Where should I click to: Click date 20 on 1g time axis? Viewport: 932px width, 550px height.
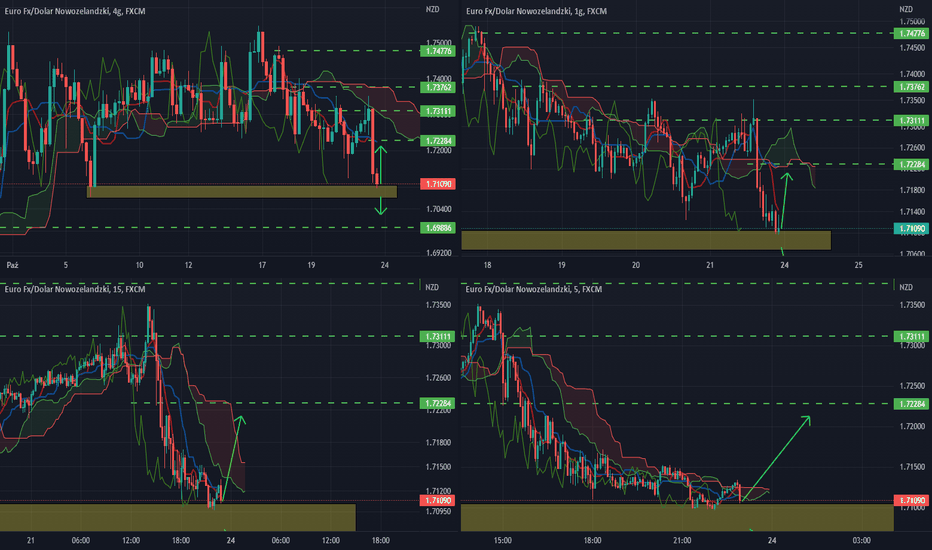click(636, 265)
